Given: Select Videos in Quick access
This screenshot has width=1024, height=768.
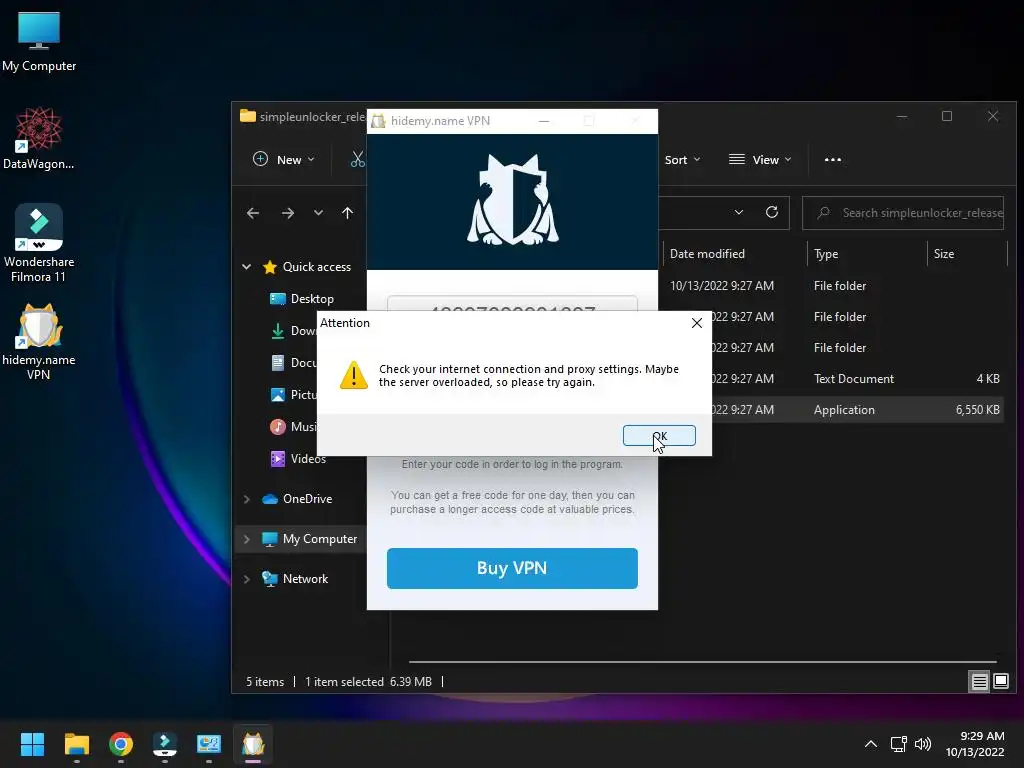Looking at the screenshot, I should pyautogui.click(x=298, y=458).
